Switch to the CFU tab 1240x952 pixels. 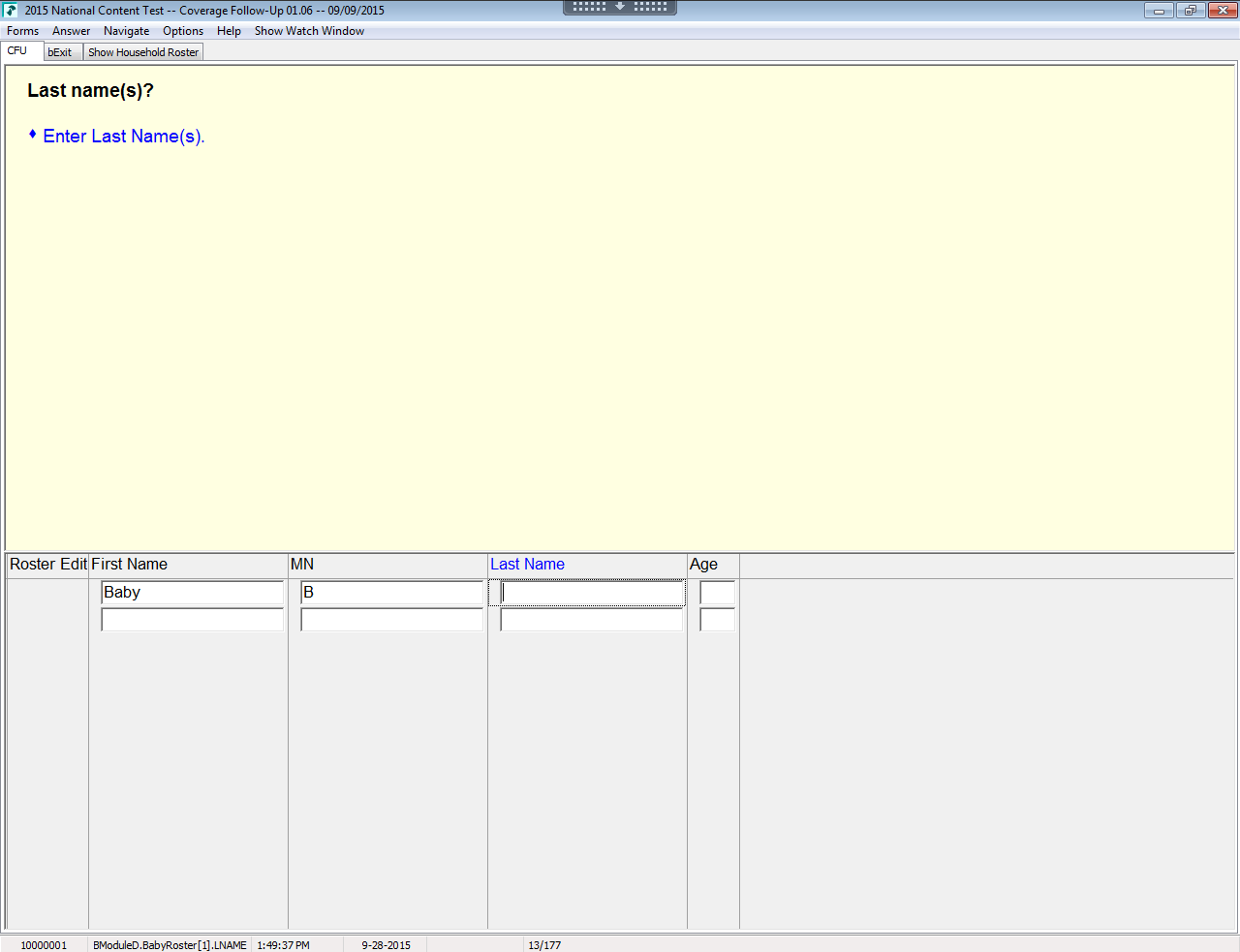22,51
